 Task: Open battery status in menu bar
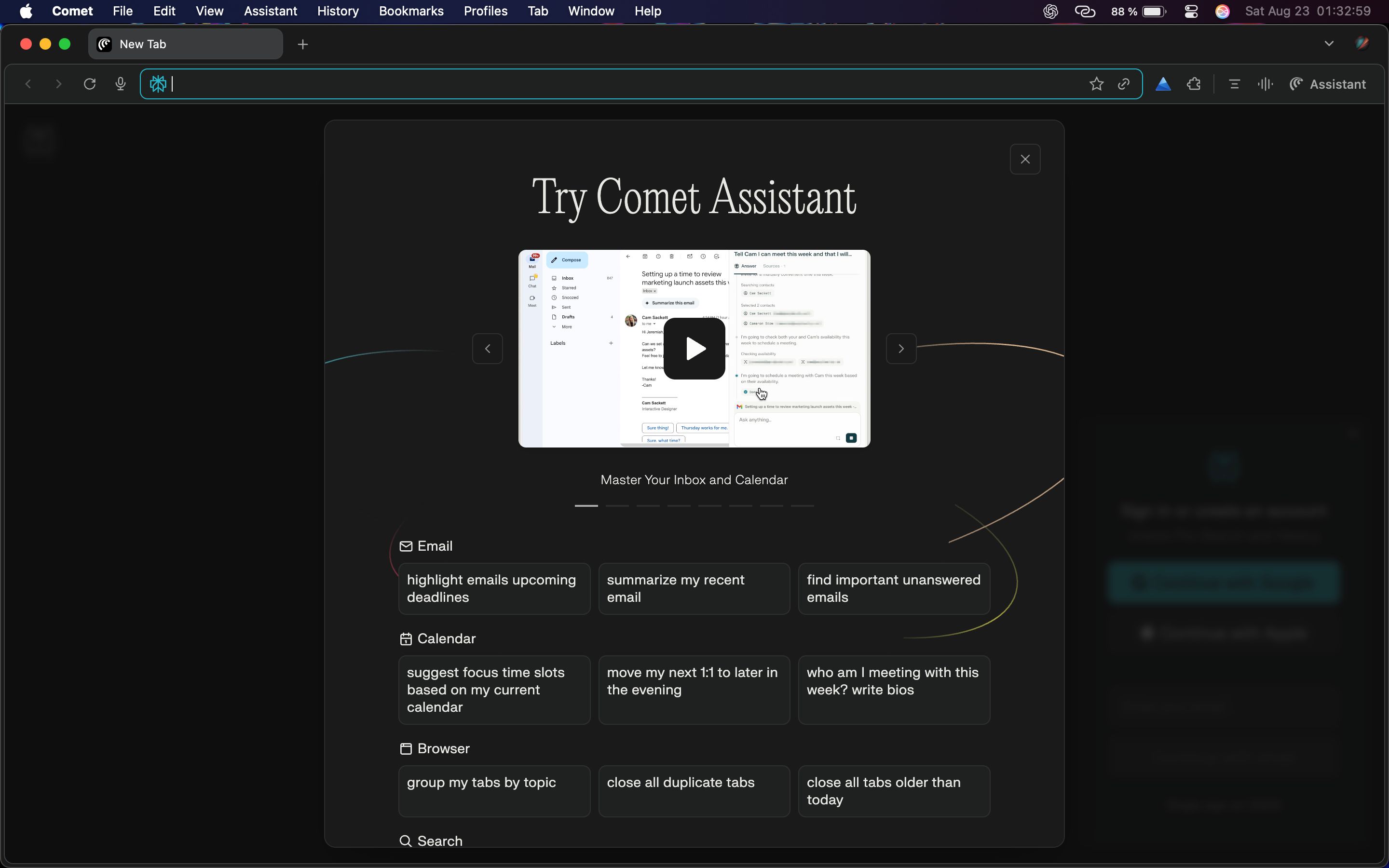1139,11
